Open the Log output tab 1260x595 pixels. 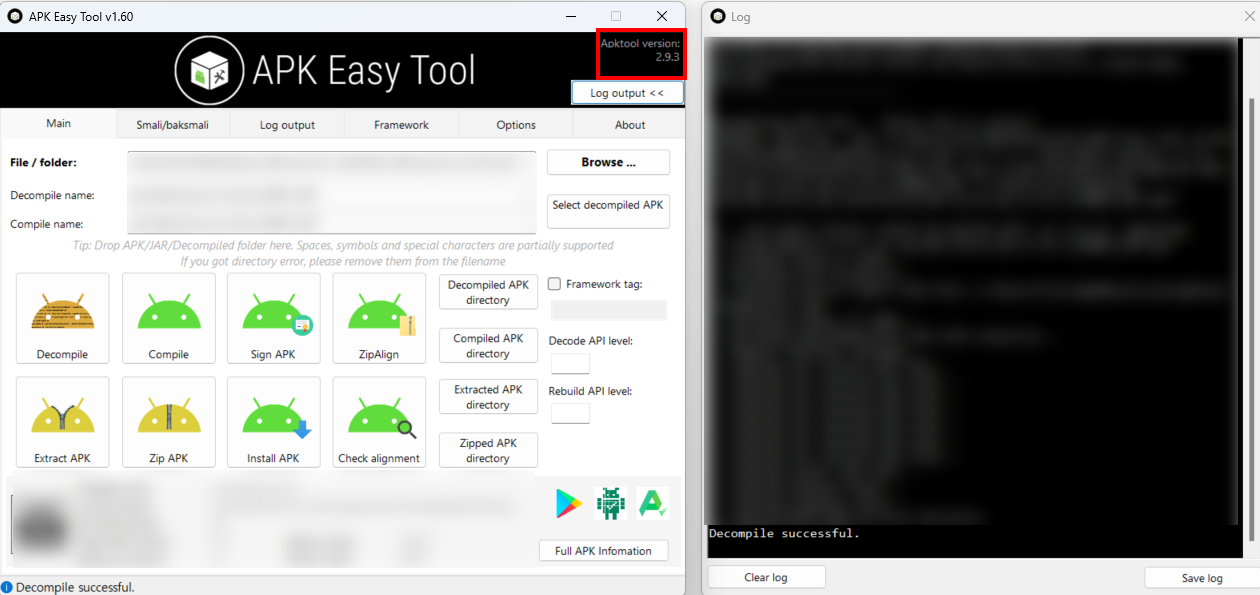[287, 125]
